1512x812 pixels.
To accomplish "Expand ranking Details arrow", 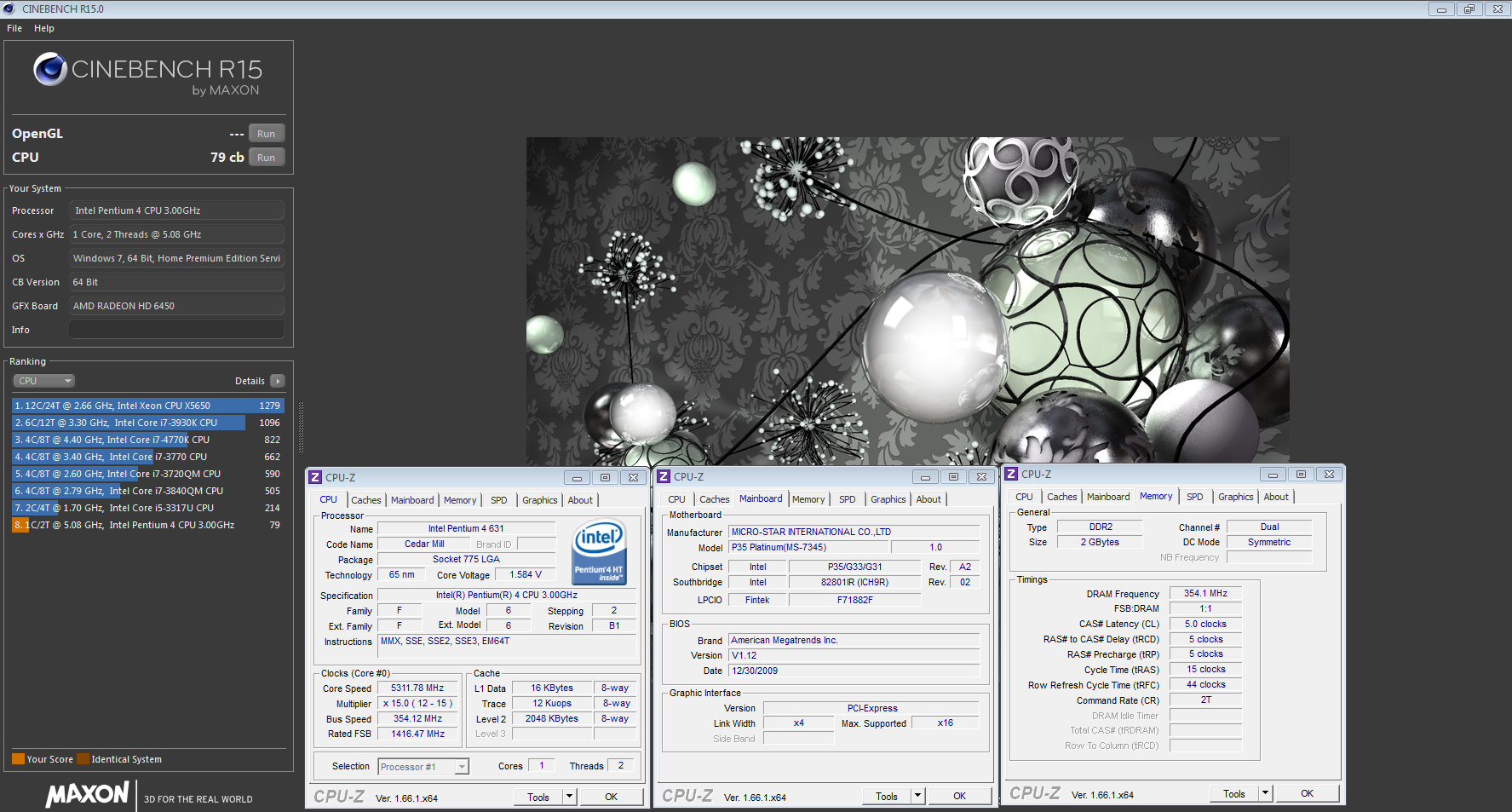I will [278, 381].
